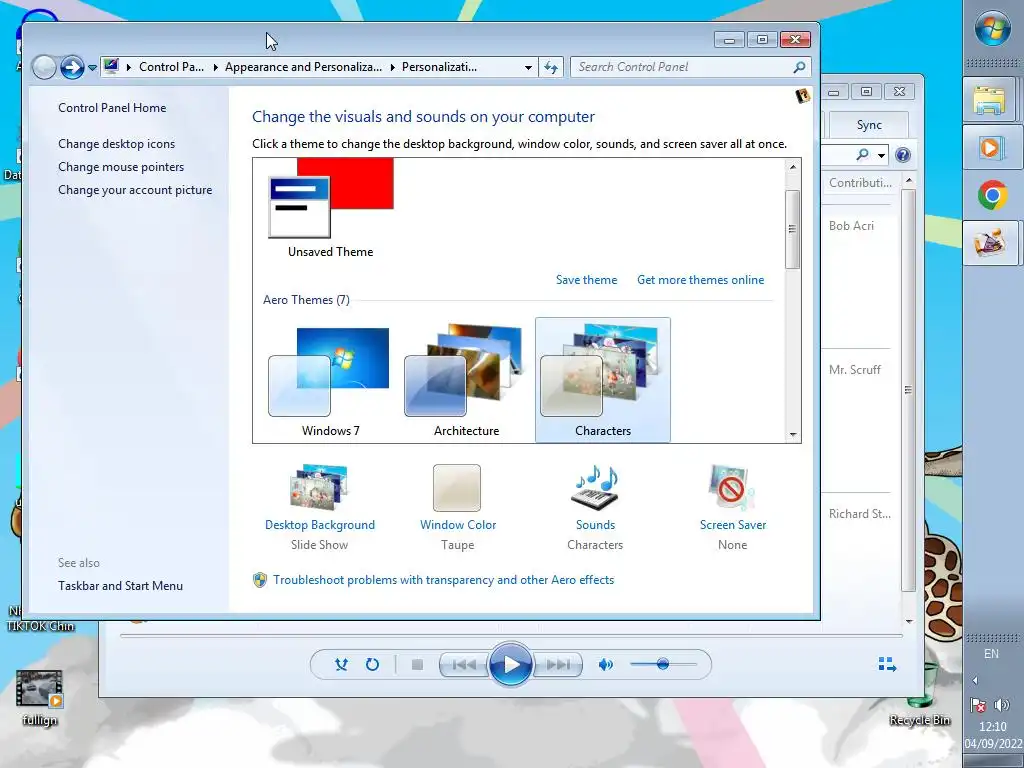Click the Action Center flag icon
Image resolution: width=1024 pixels, height=768 pixels.
point(978,705)
